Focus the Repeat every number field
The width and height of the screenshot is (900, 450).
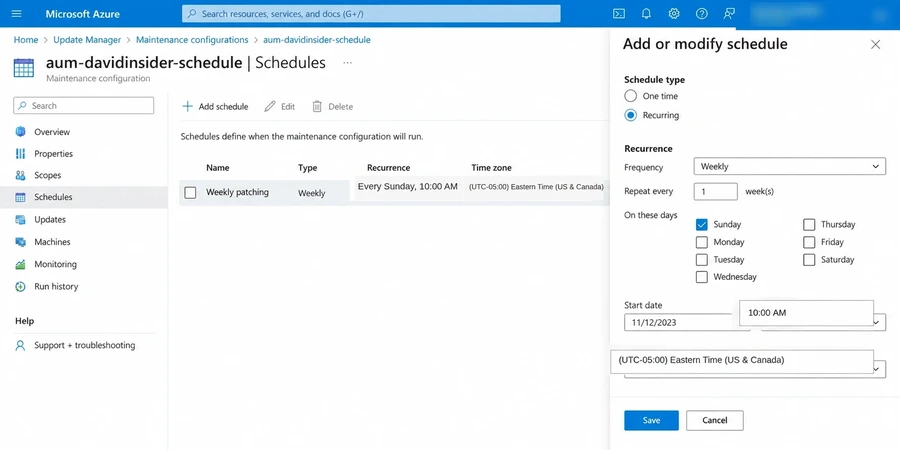tap(716, 192)
